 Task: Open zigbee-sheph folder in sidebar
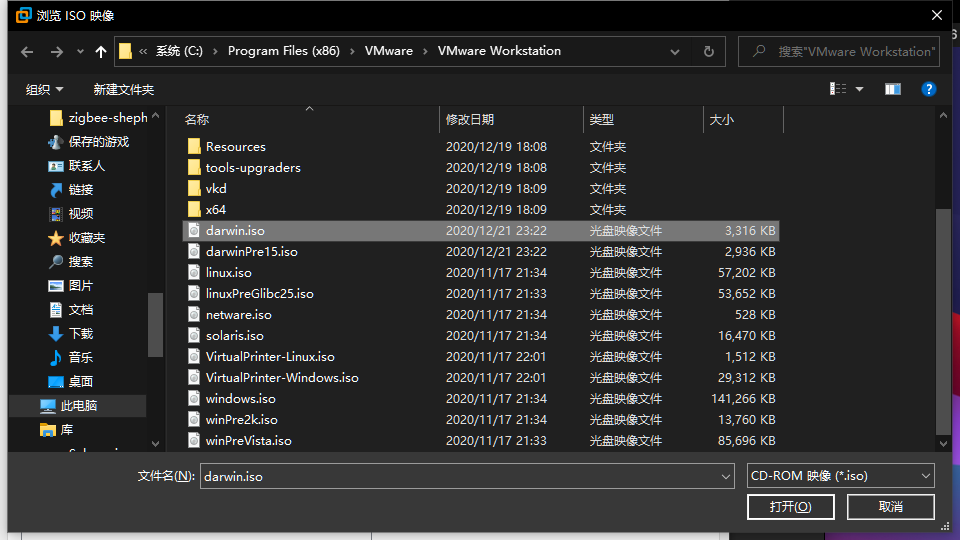pyautogui.click(x=98, y=118)
